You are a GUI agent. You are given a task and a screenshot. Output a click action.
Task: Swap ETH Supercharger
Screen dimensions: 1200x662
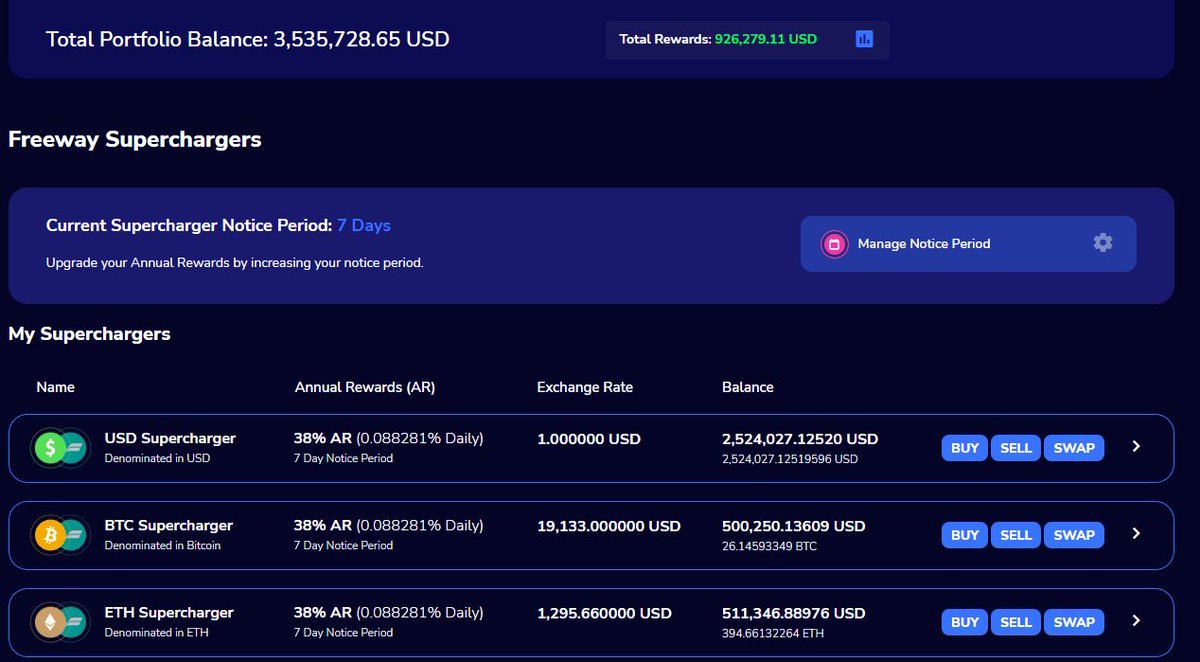[x=1074, y=622]
